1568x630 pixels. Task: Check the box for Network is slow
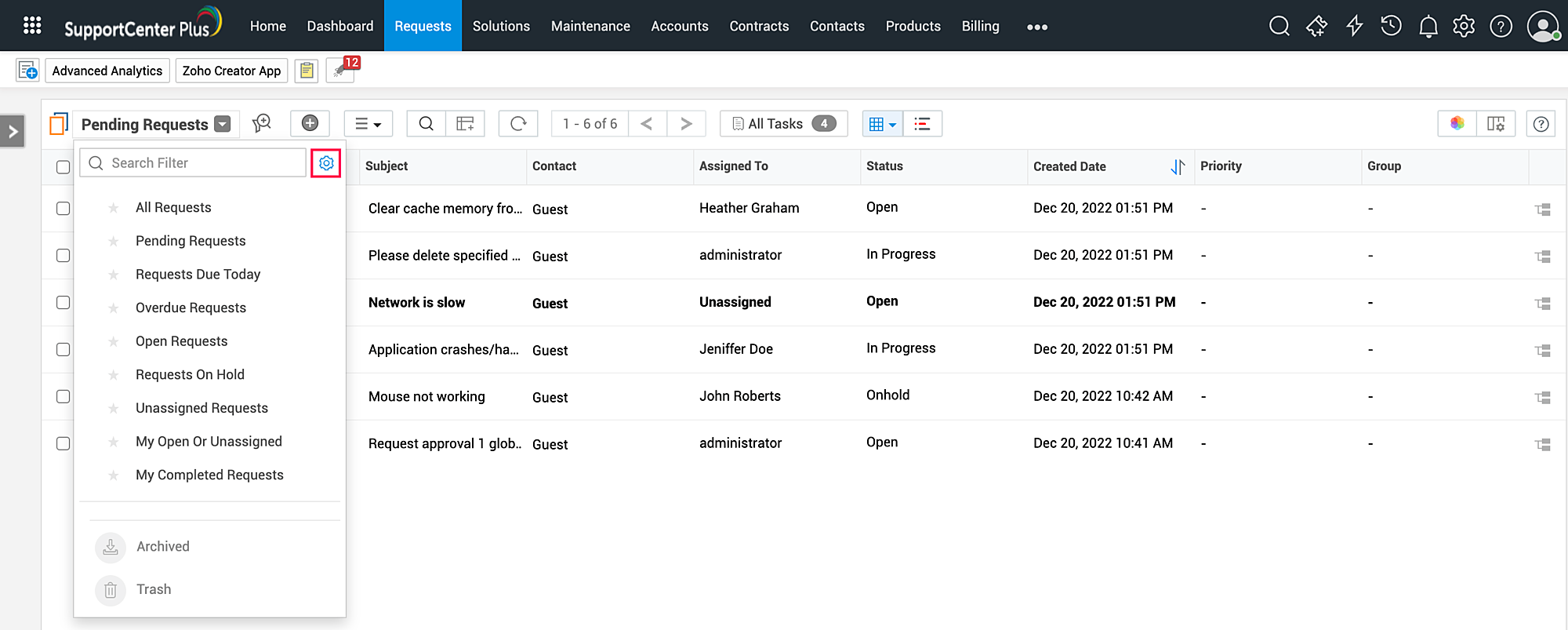(64, 303)
